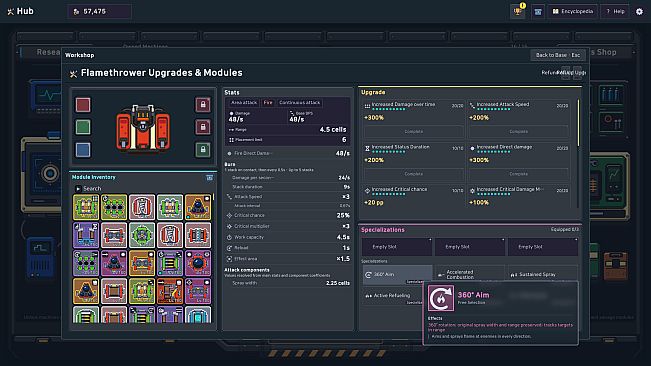This screenshot has width=651, height=366.
Task: Open the trophy achievements icon
Action: pos(518,12)
